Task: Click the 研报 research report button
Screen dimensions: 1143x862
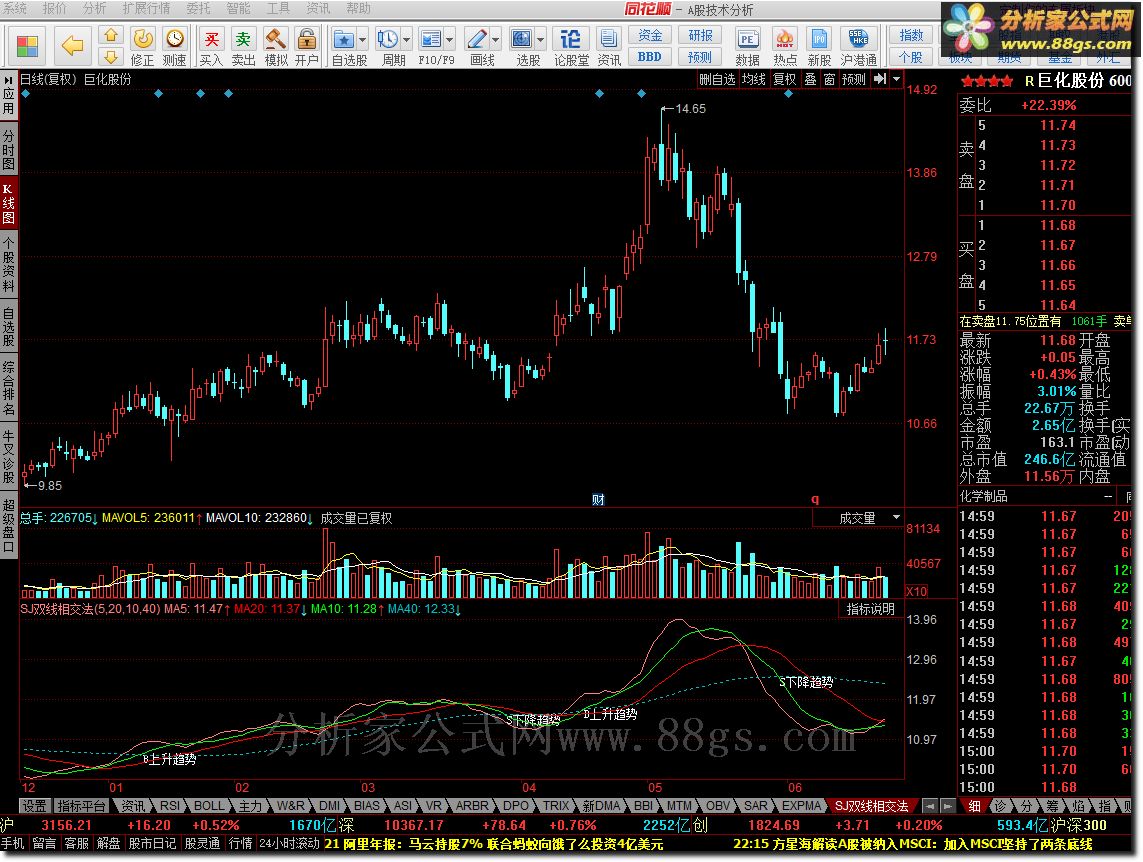Action: [700, 35]
